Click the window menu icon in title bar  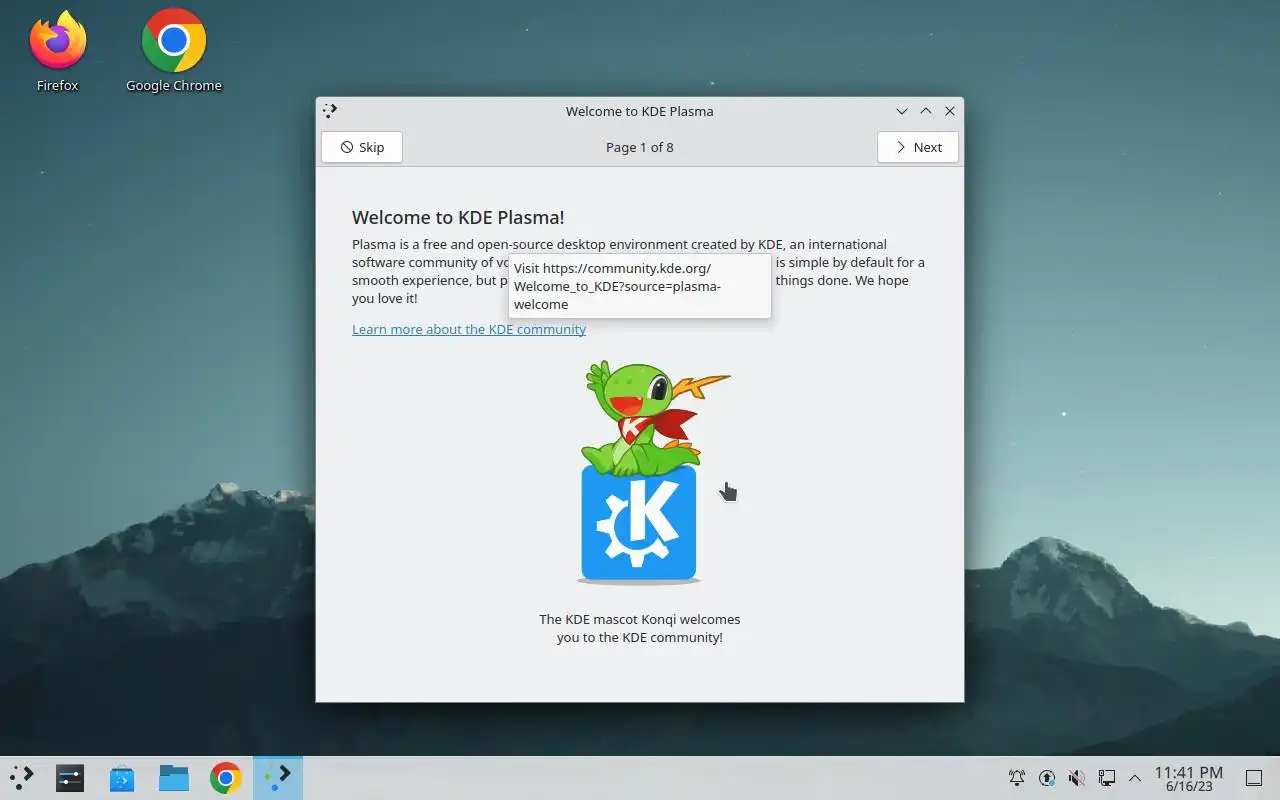coord(331,111)
